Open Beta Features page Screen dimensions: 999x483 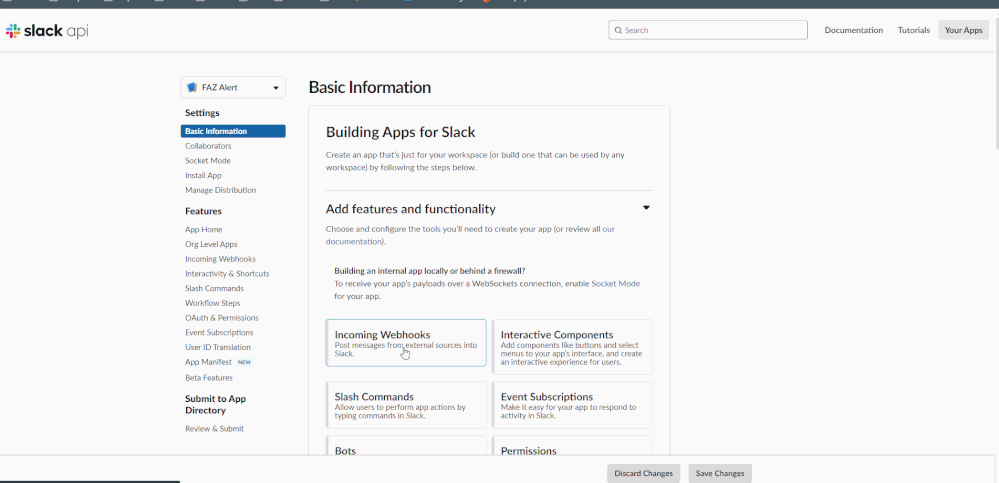coord(208,377)
